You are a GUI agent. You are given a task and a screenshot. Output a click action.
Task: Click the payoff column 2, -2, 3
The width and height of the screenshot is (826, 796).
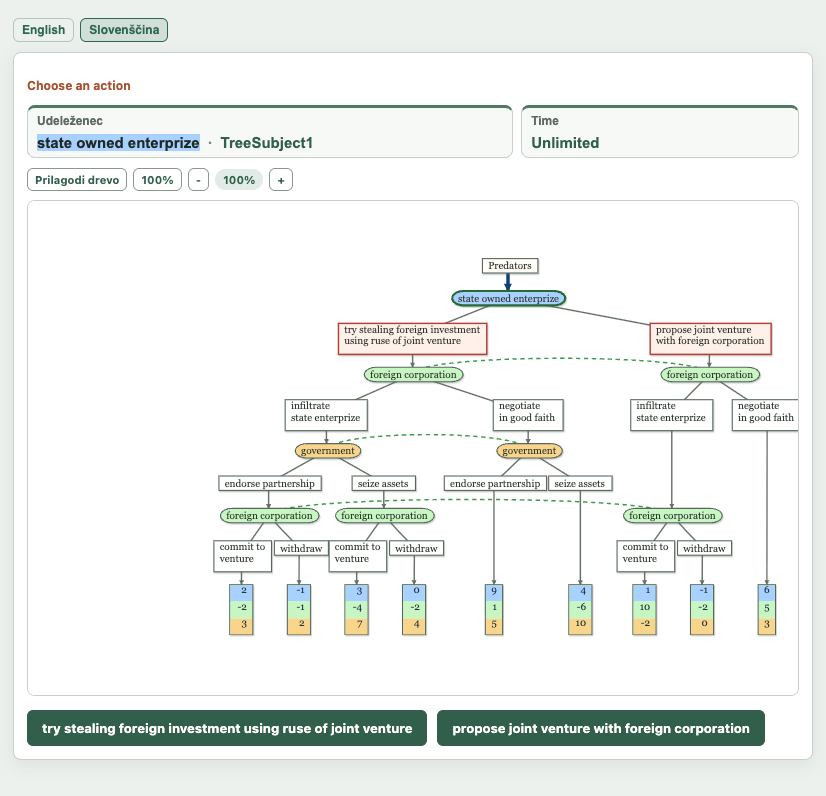pyautogui.click(x=241, y=609)
